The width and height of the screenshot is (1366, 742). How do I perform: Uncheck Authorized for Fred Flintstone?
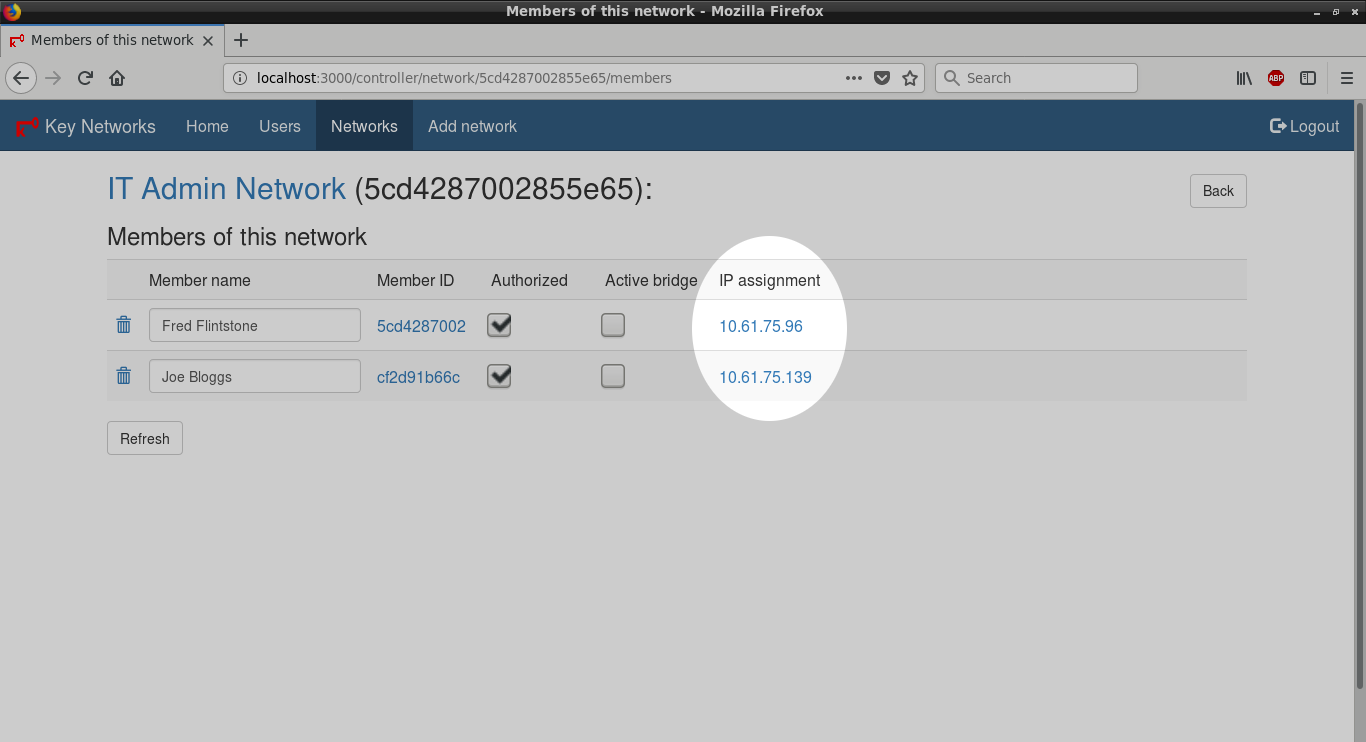499,325
